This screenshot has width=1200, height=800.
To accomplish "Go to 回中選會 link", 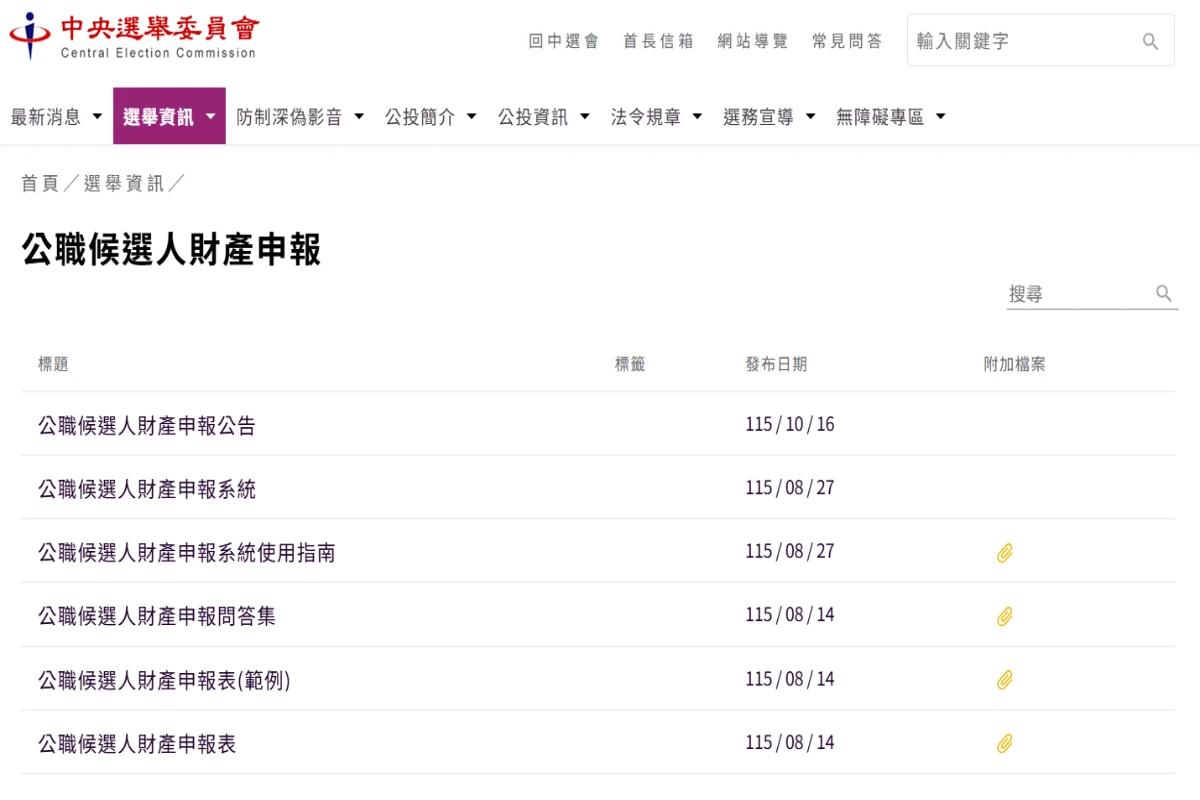I will (564, 41).
